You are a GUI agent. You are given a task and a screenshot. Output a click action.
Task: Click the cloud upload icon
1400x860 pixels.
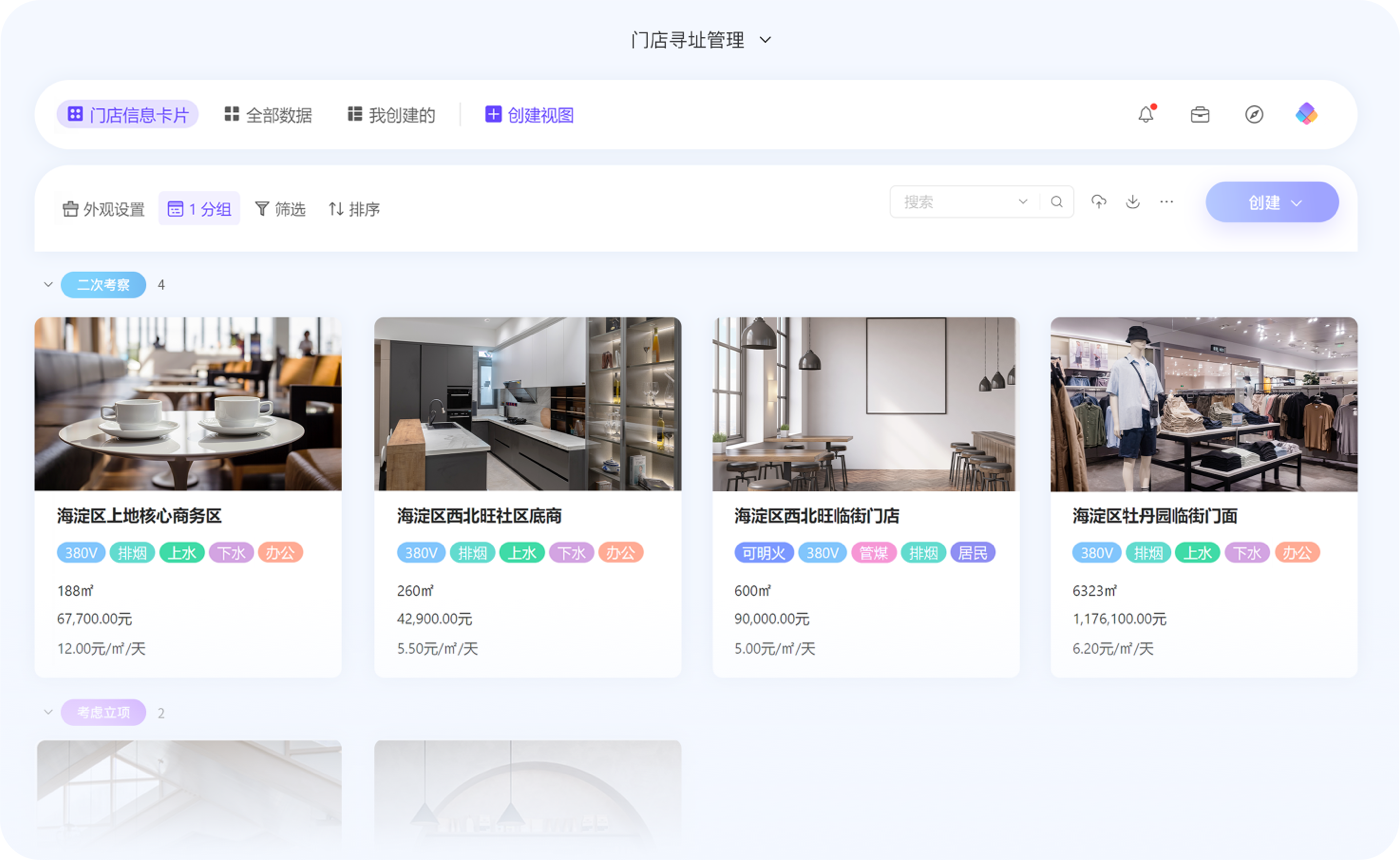coord(1099,202)
